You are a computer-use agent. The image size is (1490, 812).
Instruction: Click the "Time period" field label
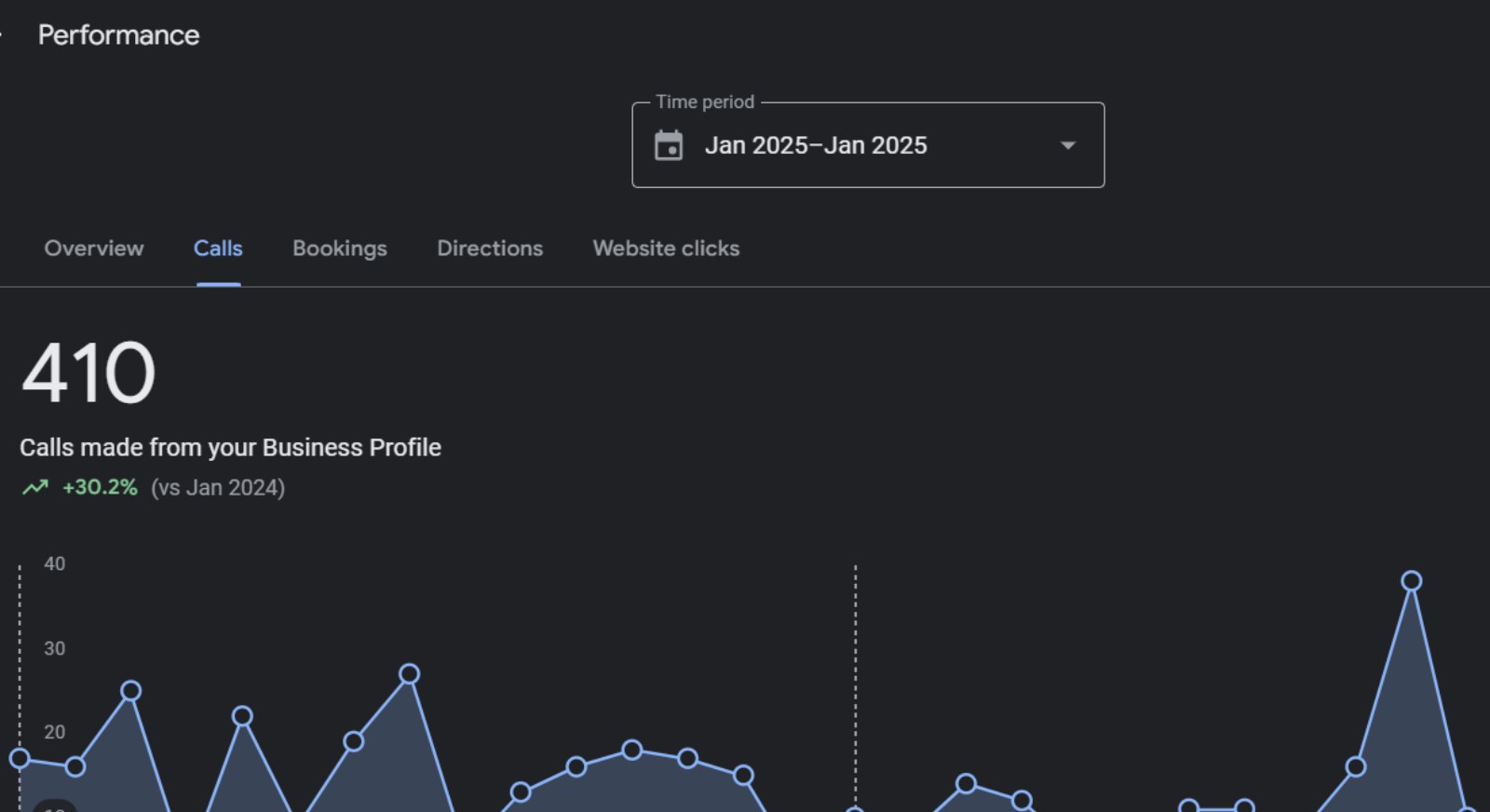coord(705,102)
